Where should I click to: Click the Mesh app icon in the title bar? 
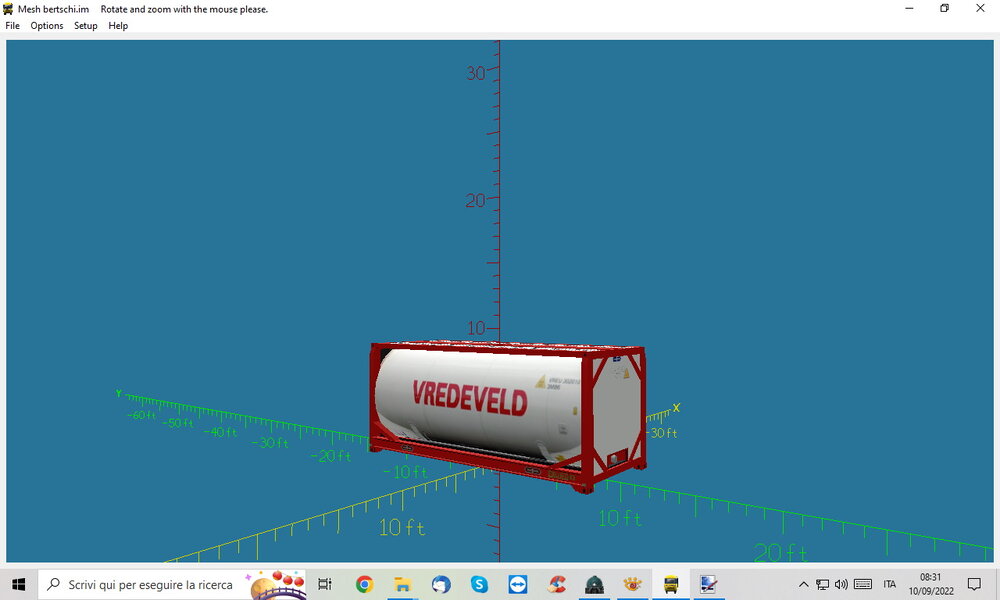tap(8, 9)
